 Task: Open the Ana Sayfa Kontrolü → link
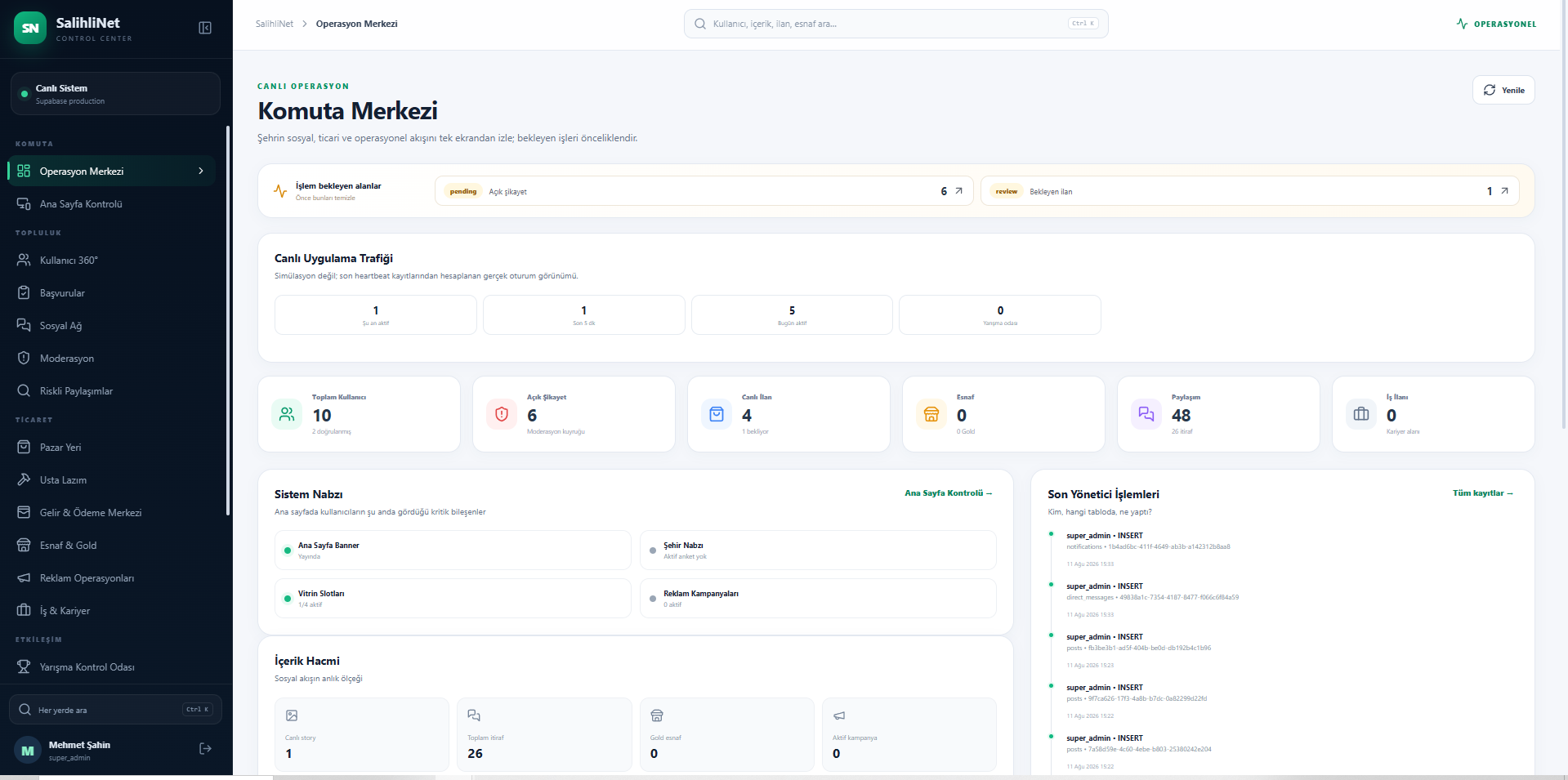click(x=948, y=493)
